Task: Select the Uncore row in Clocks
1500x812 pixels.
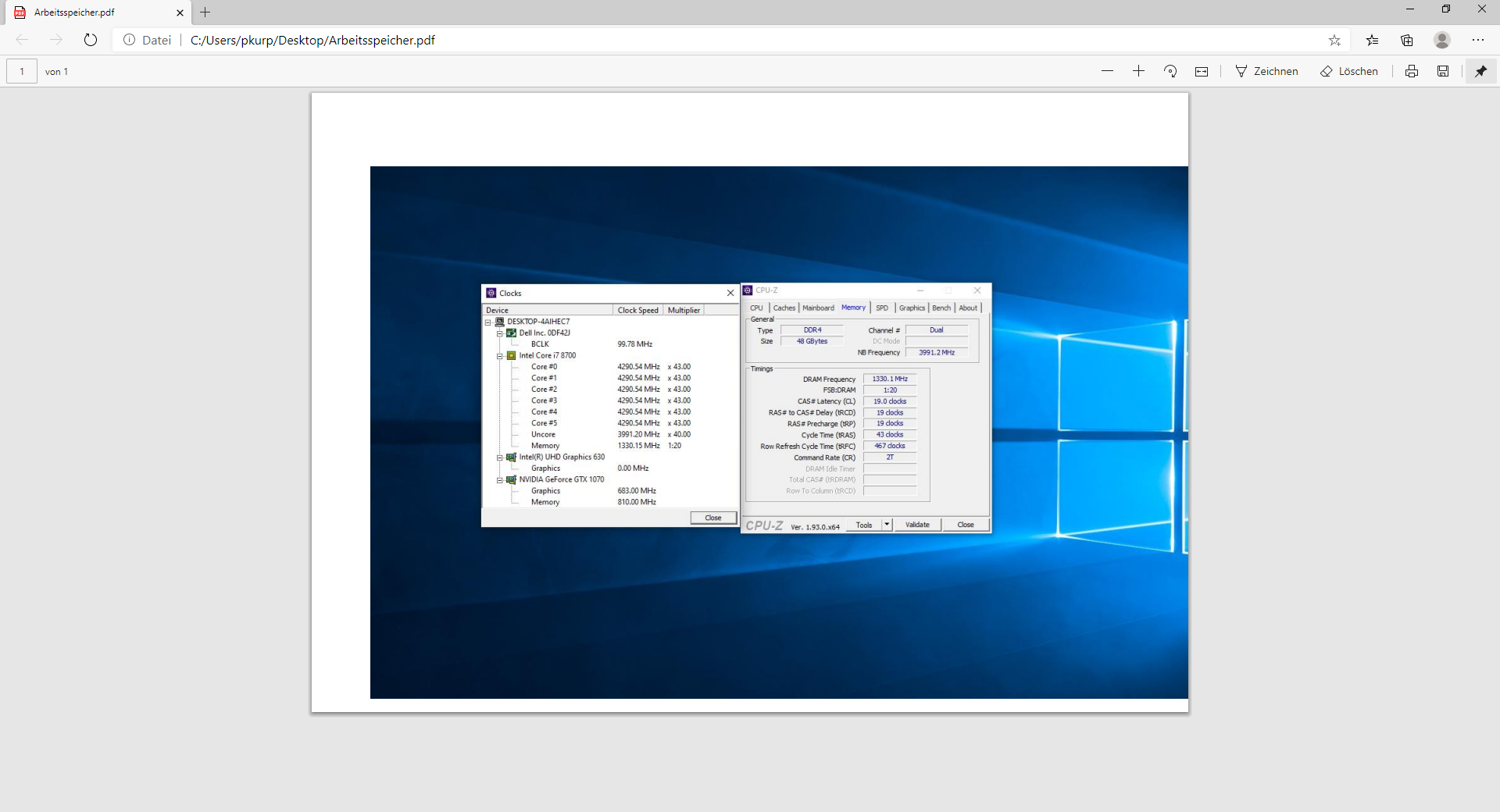Action: point(609,435)
